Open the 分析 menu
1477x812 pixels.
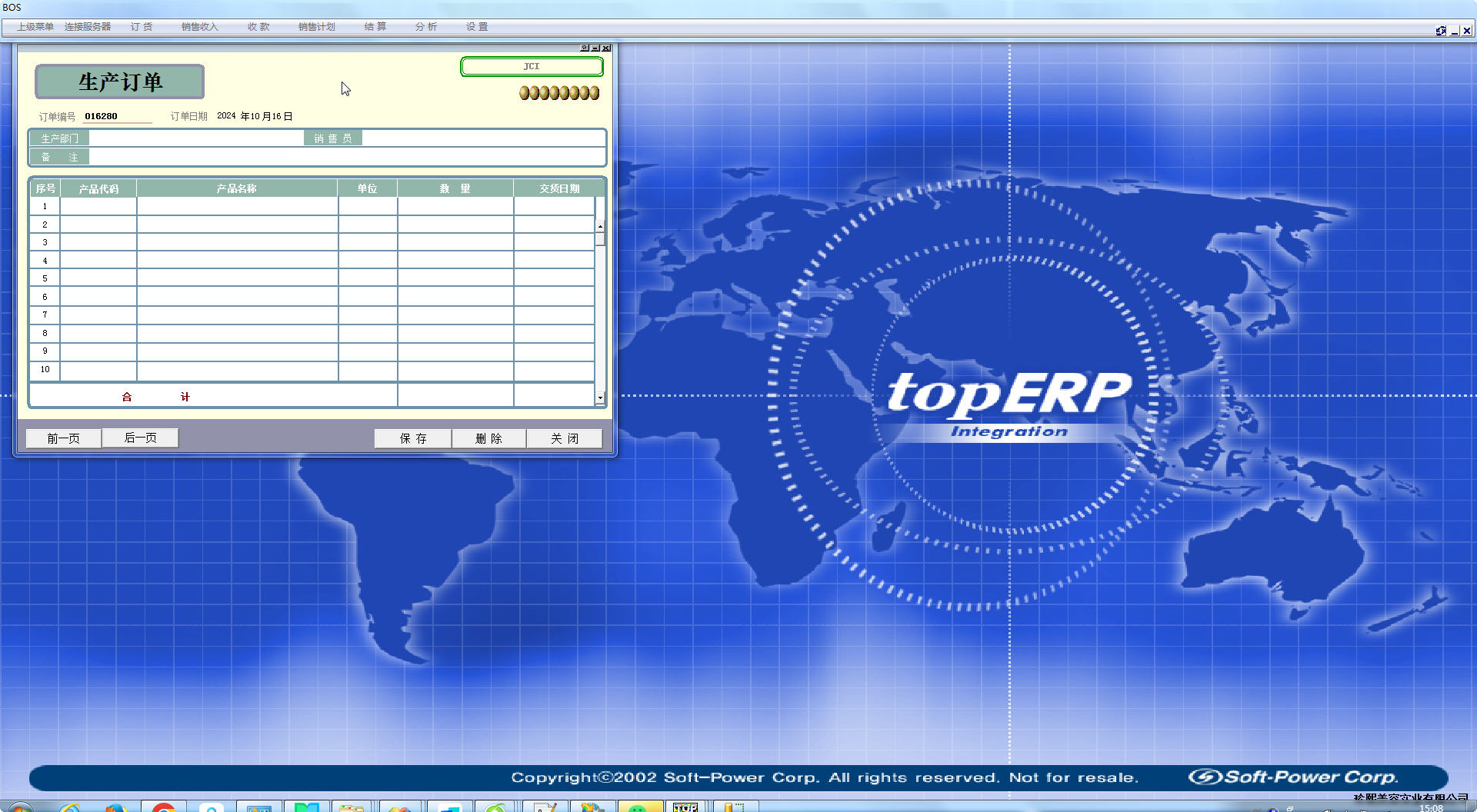(x=426, y=27)
